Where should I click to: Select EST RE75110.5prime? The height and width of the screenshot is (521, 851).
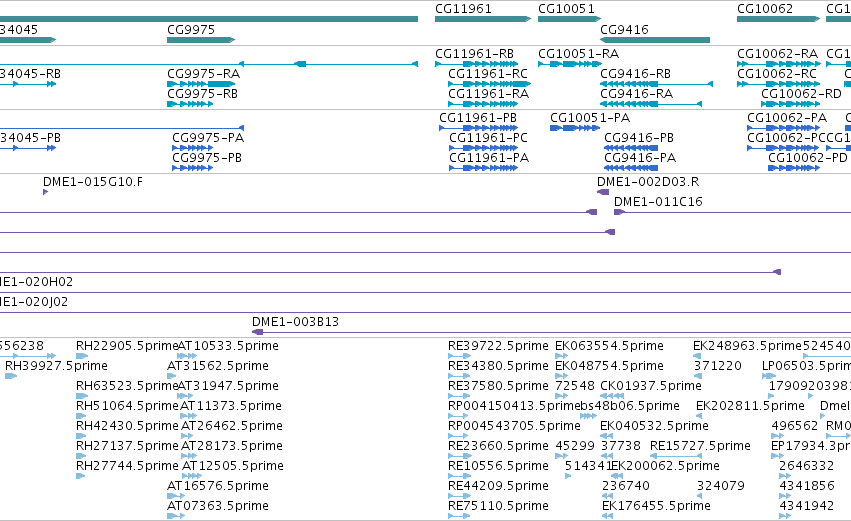pyautogui.click(x=459, y=517)
